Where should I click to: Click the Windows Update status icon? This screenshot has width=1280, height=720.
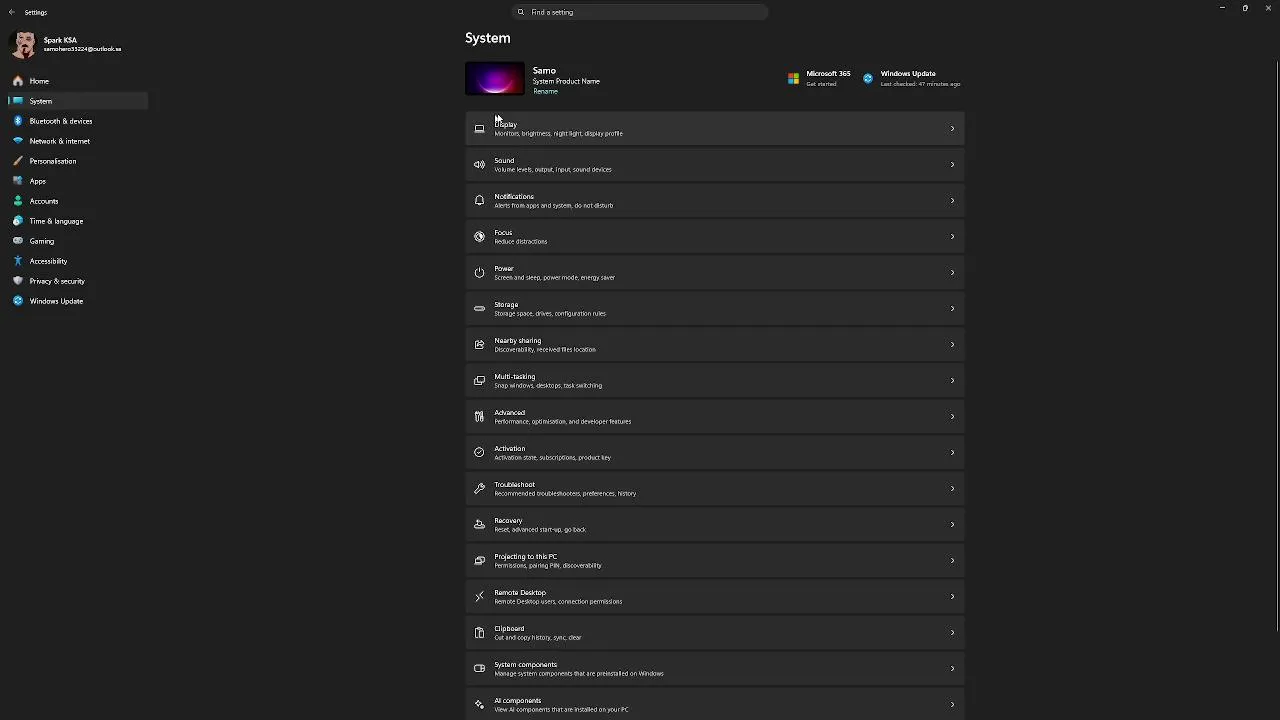pos(867,78)
